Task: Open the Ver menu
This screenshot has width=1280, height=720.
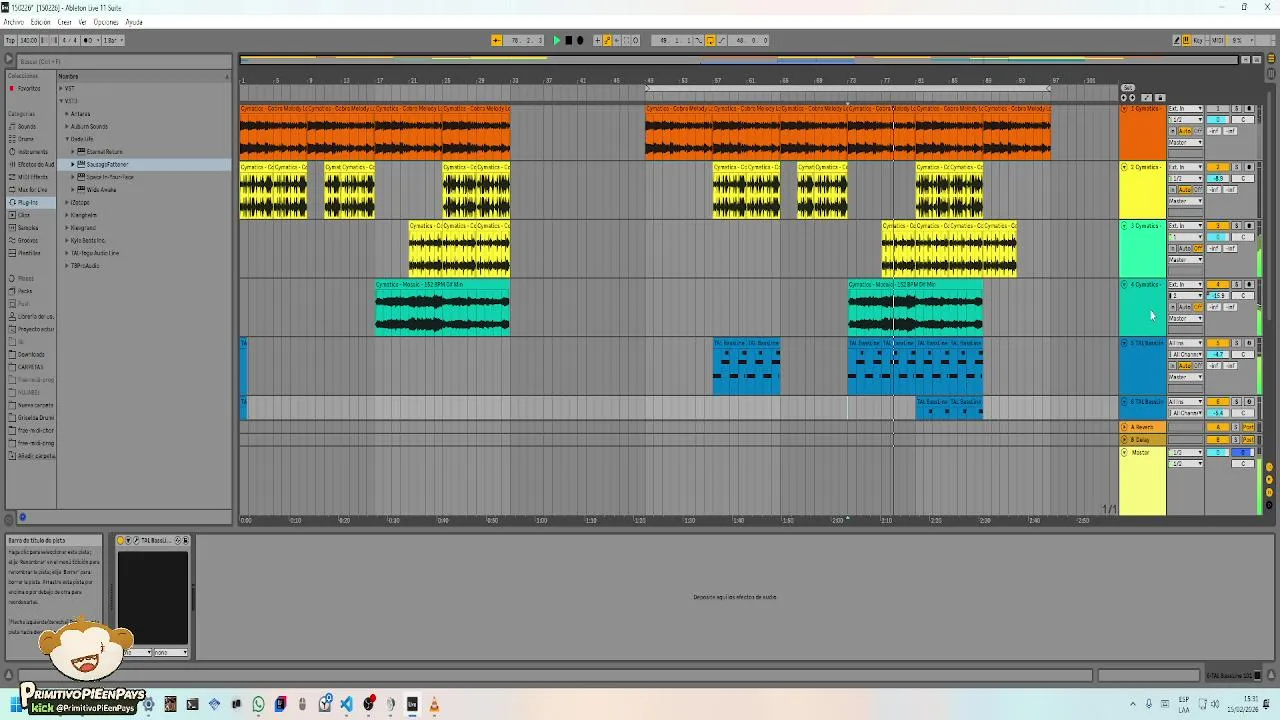Action: [x=84, y=22]
